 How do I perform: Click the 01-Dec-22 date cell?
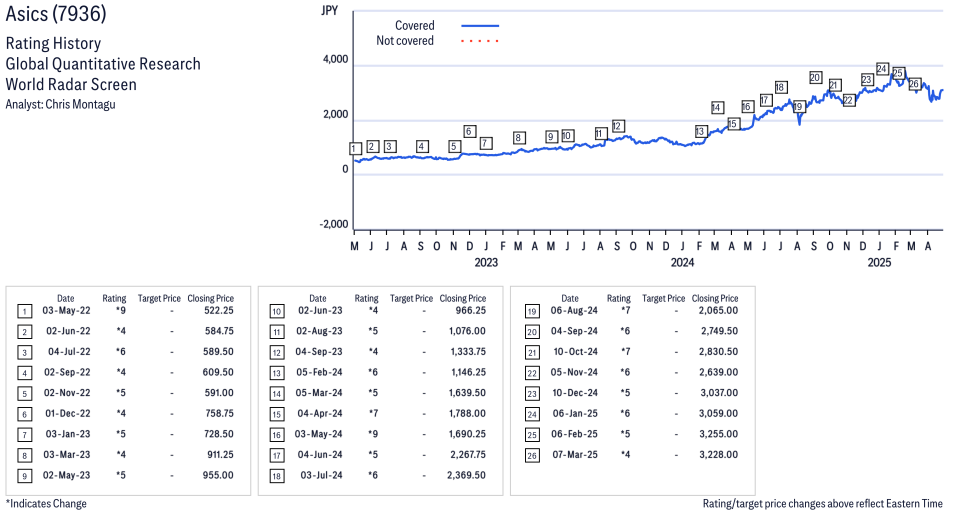tap(68, 413)
